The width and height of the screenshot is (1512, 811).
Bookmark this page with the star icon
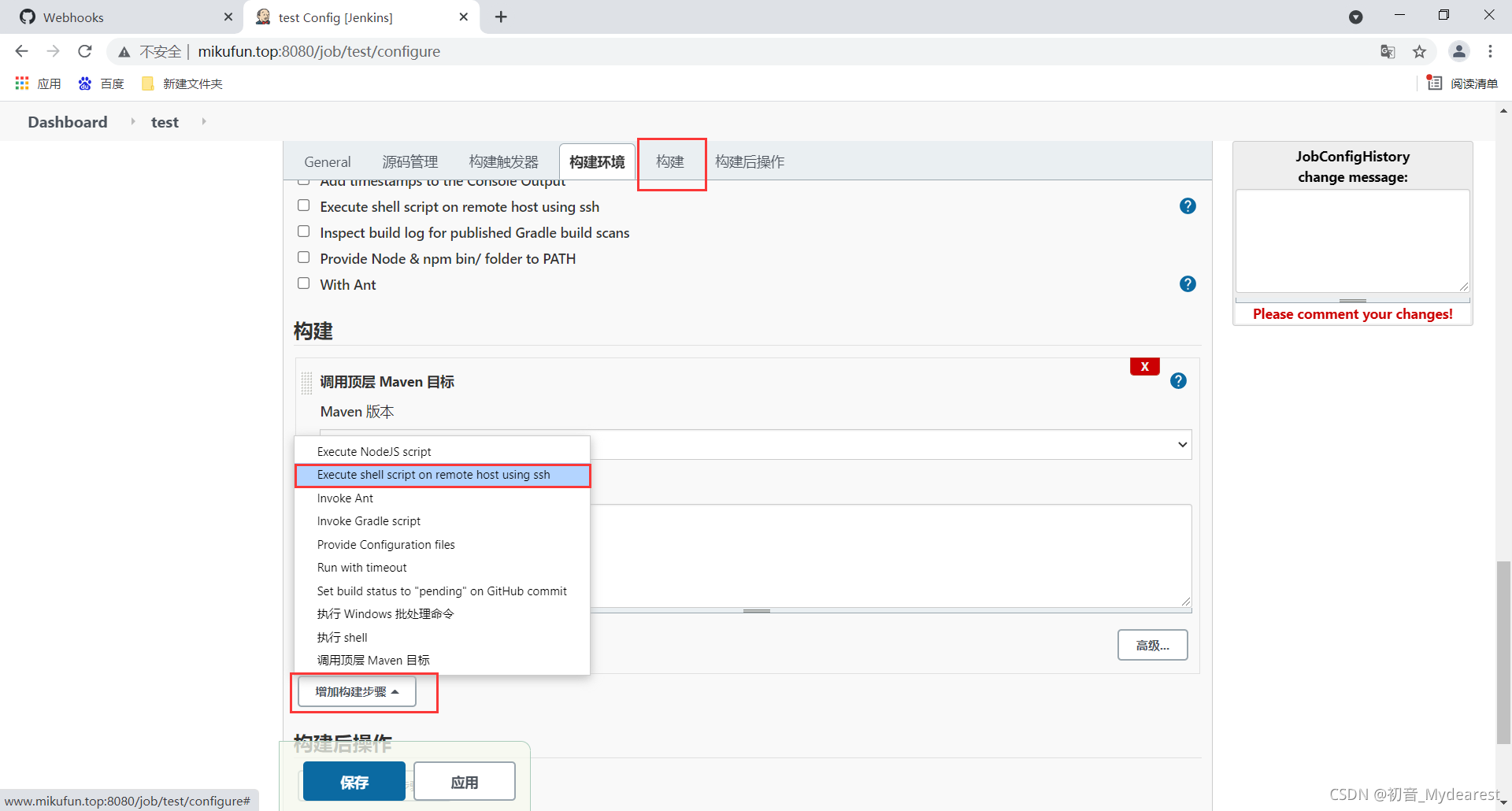tap(1419, 51)
